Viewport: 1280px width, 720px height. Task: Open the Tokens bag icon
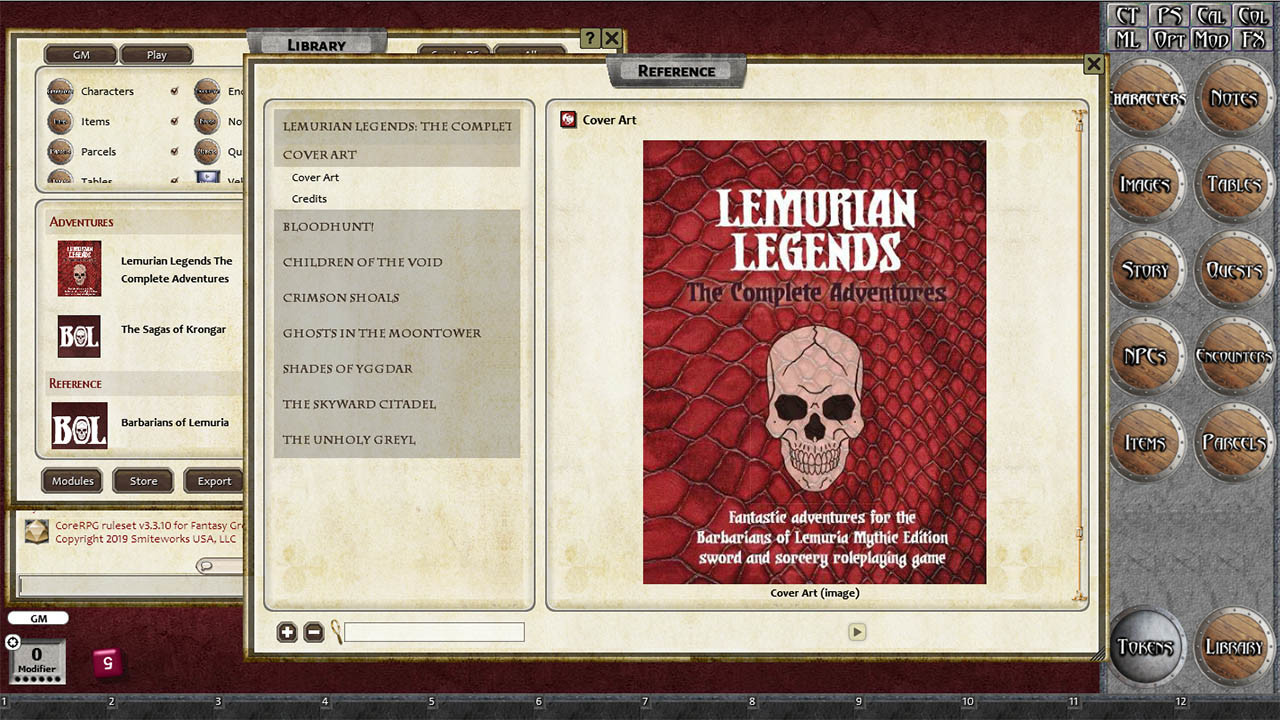point(1146,646)
